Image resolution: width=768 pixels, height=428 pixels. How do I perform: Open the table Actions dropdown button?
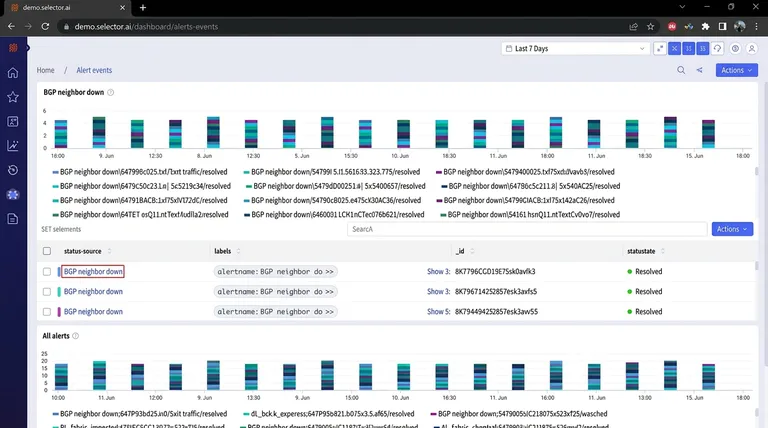[x=732, y=229]
